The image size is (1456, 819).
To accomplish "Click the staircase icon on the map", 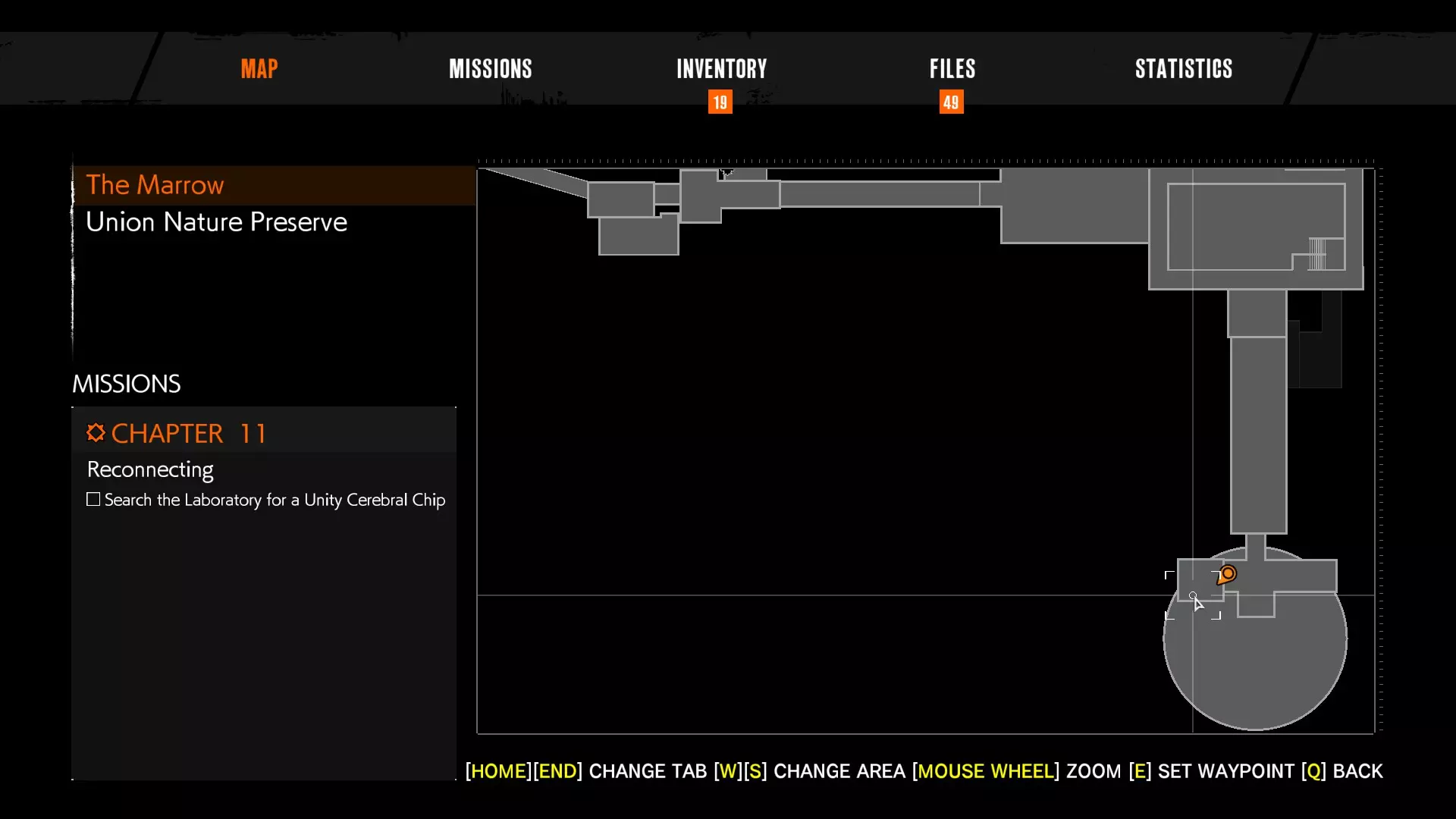I will (x=1317, y=254).
